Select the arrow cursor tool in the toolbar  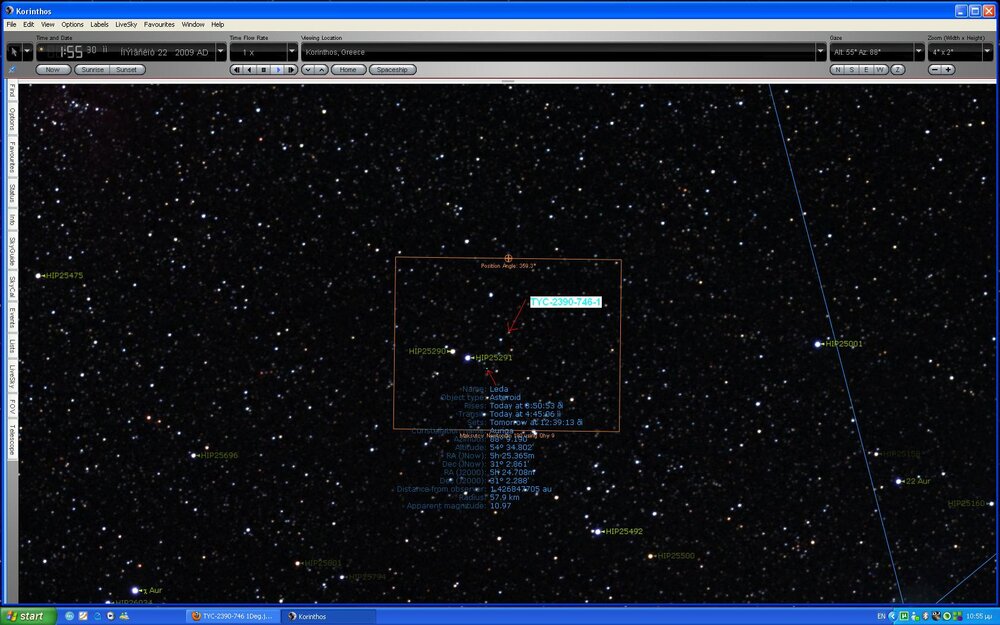12,50
